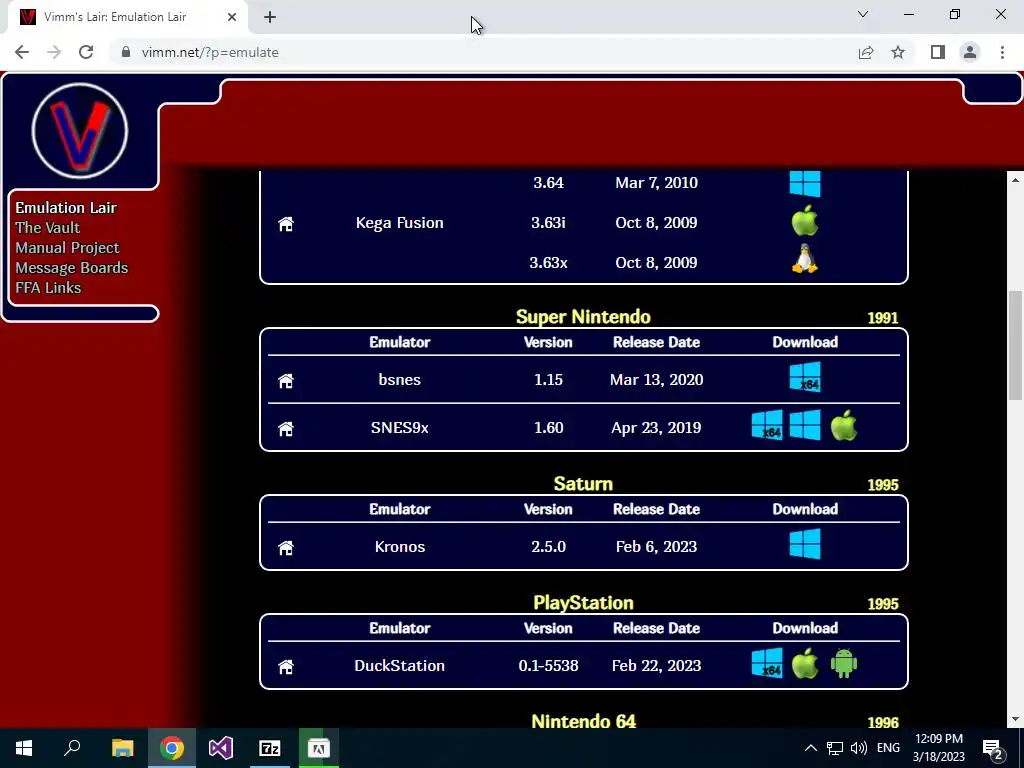The image size is (1024, 768).
Task: Open a new browser tab
Action: click(x=270, y=17)
